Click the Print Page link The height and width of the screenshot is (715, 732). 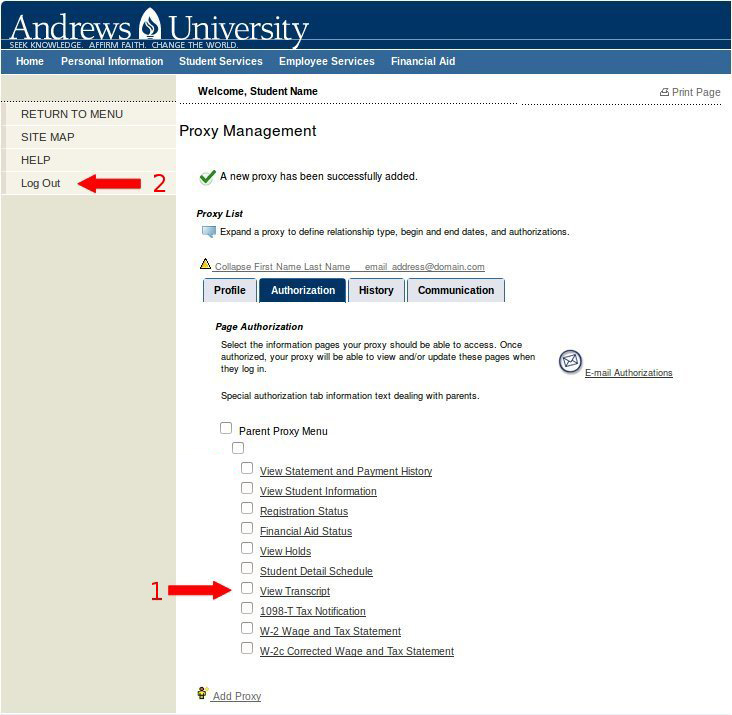(x=696, y=92)
